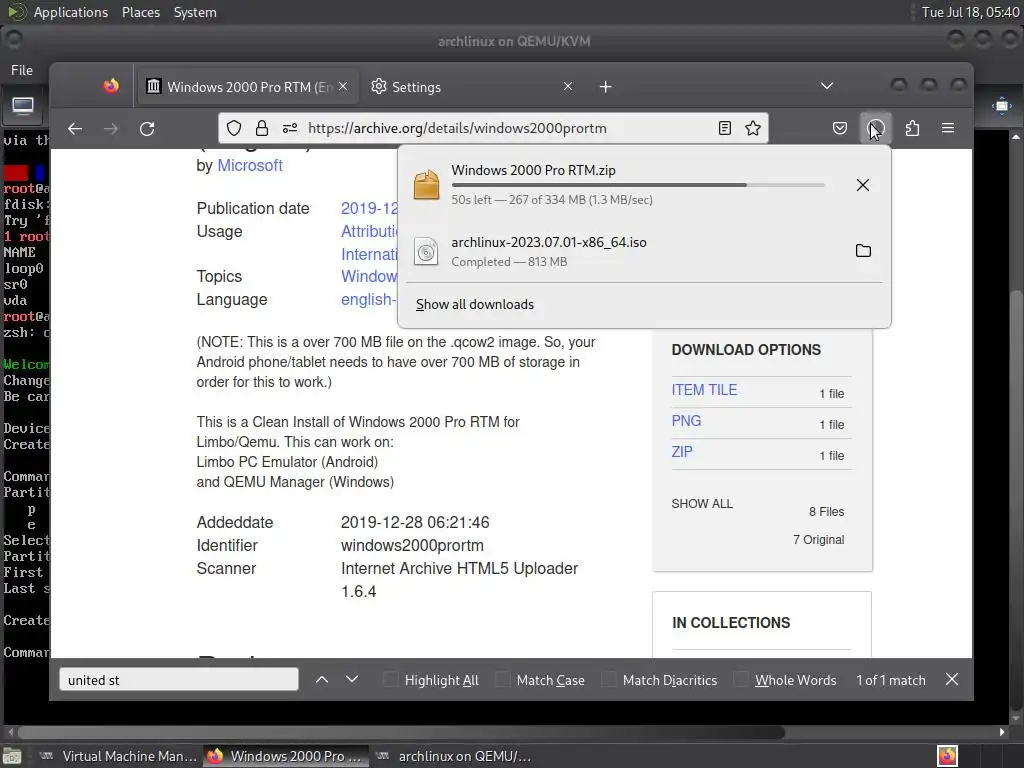Screen dimensions: 1024x768
Task: Open Firefox hamburger application menu
Action: click(x=948, y=128)
